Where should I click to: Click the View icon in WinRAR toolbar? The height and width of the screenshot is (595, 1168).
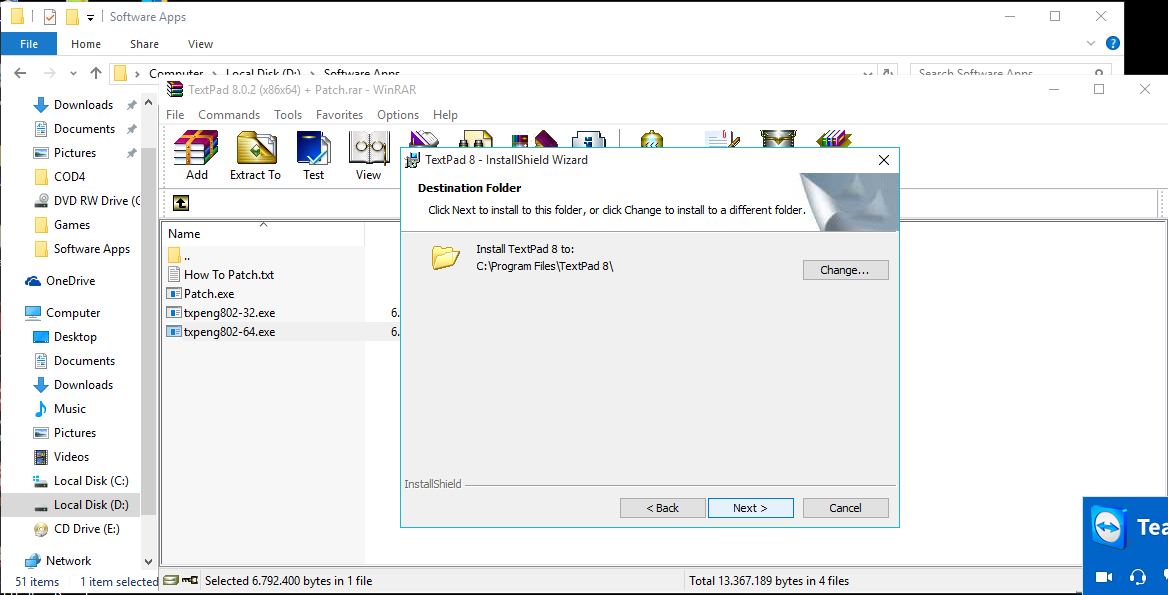point(369,155)
